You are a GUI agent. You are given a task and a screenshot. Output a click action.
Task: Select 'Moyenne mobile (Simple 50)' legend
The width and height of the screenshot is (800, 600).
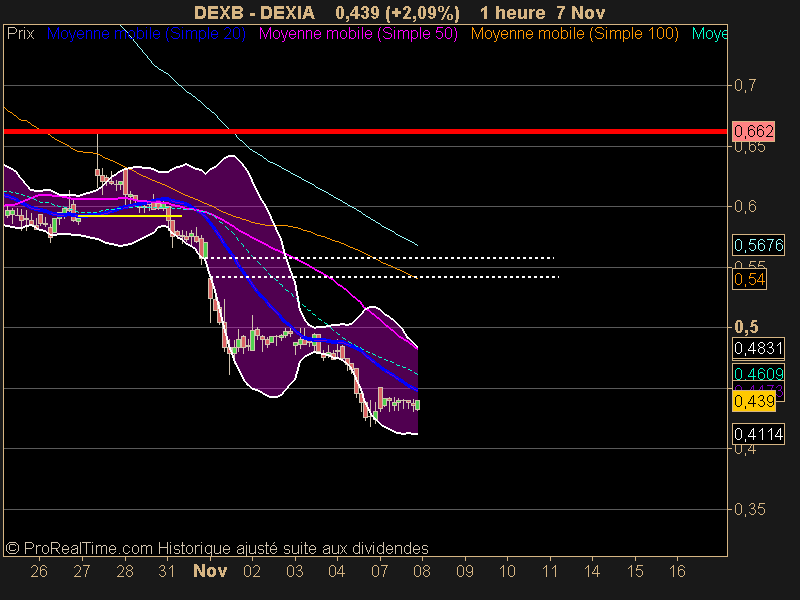click(358, 34)
